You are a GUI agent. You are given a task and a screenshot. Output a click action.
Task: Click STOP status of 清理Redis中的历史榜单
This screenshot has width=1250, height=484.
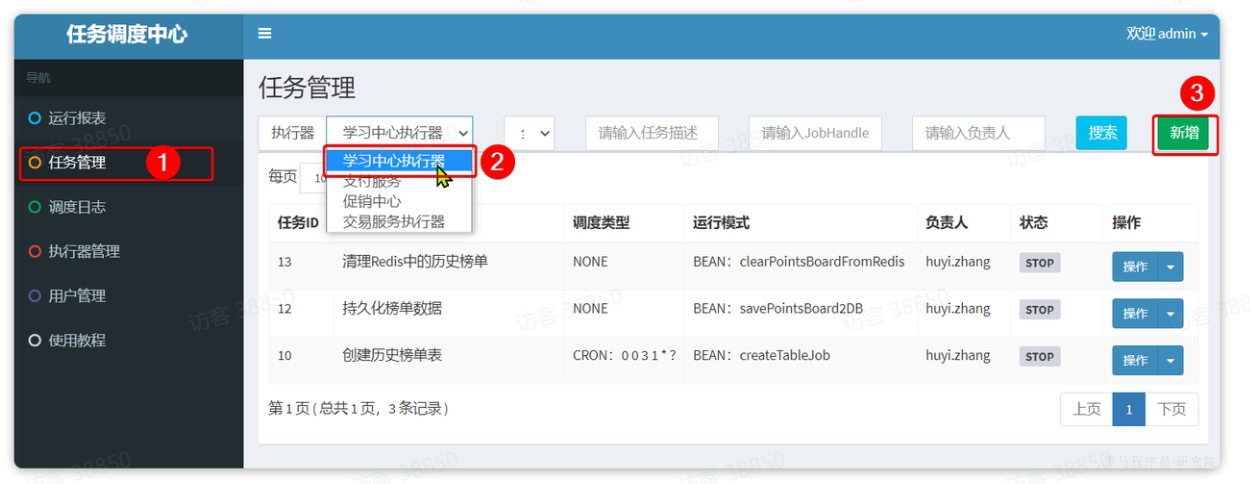[x=1040, y=263]
